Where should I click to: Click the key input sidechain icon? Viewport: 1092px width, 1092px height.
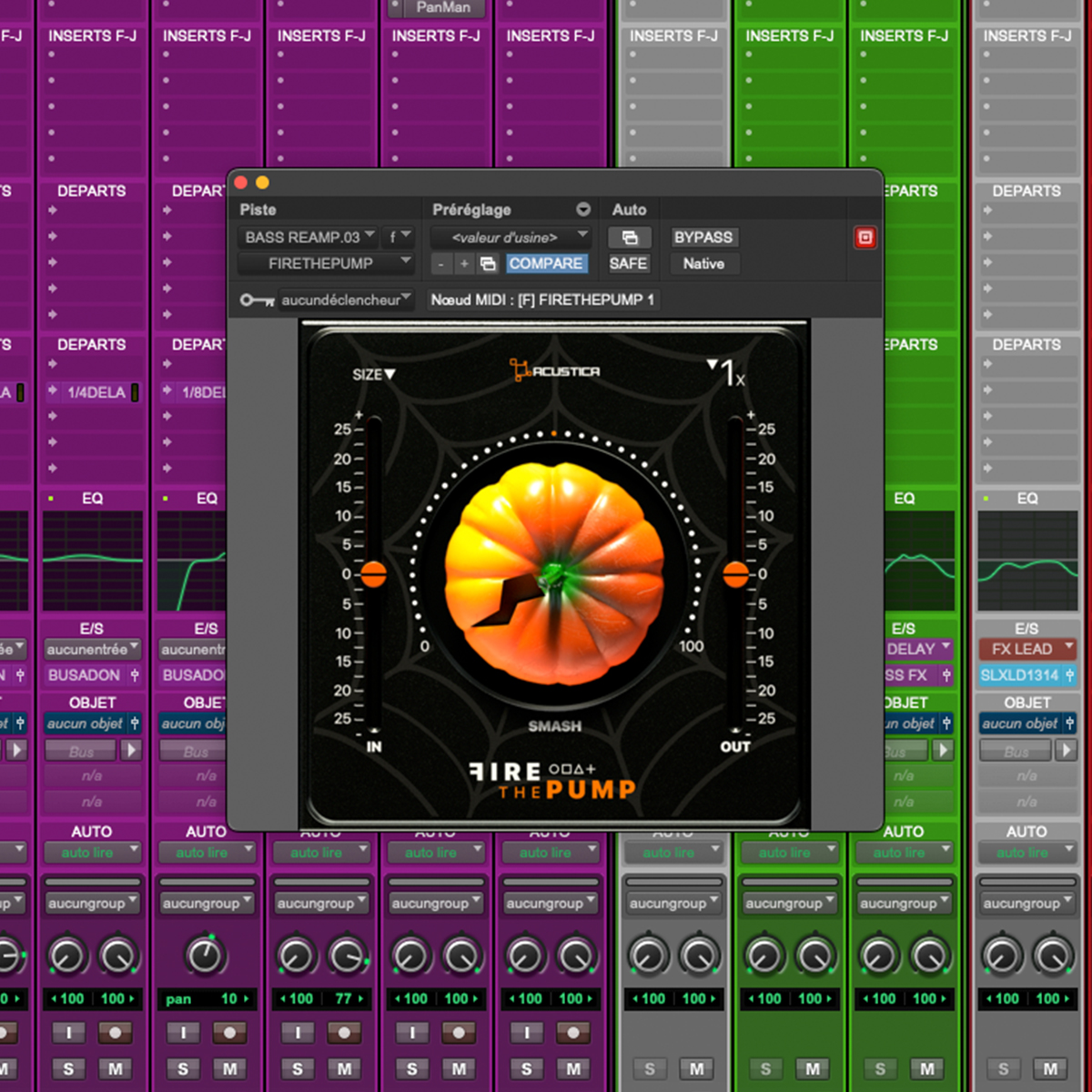(256, 299)
